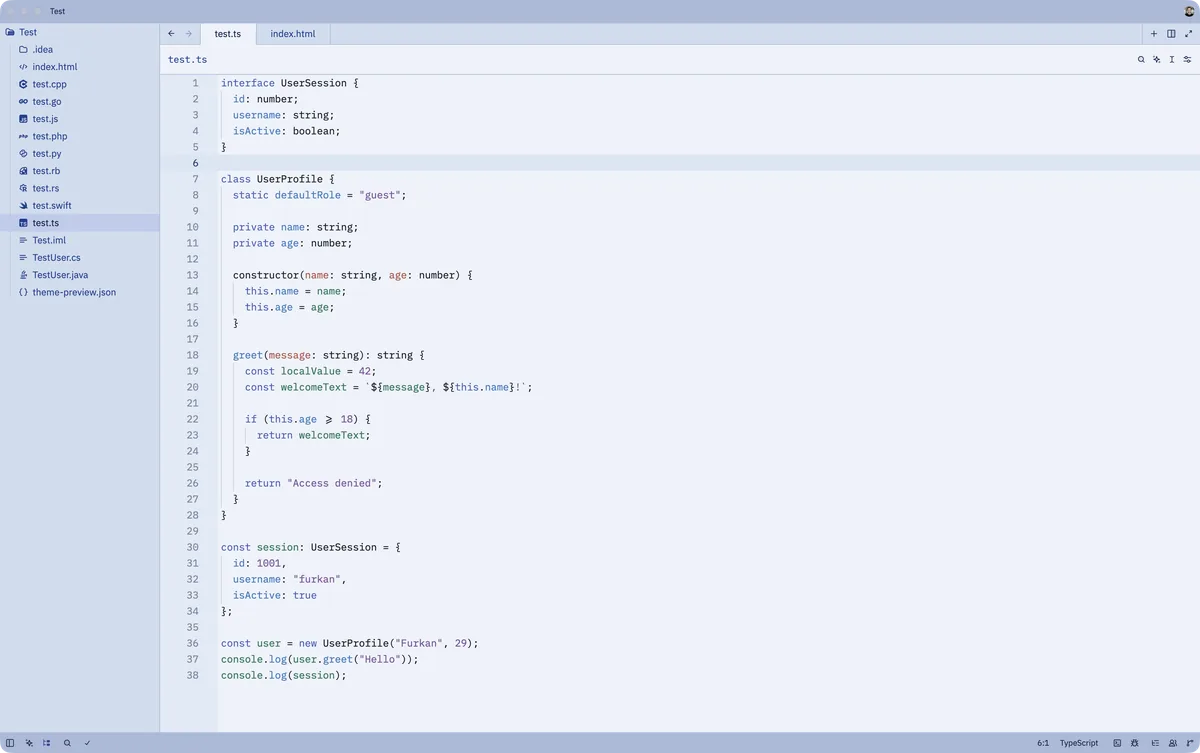Click the PHP file icon beside test.php
This screenshot has height=753, width=1200.
pyautogui.click(x=23, y=136)
